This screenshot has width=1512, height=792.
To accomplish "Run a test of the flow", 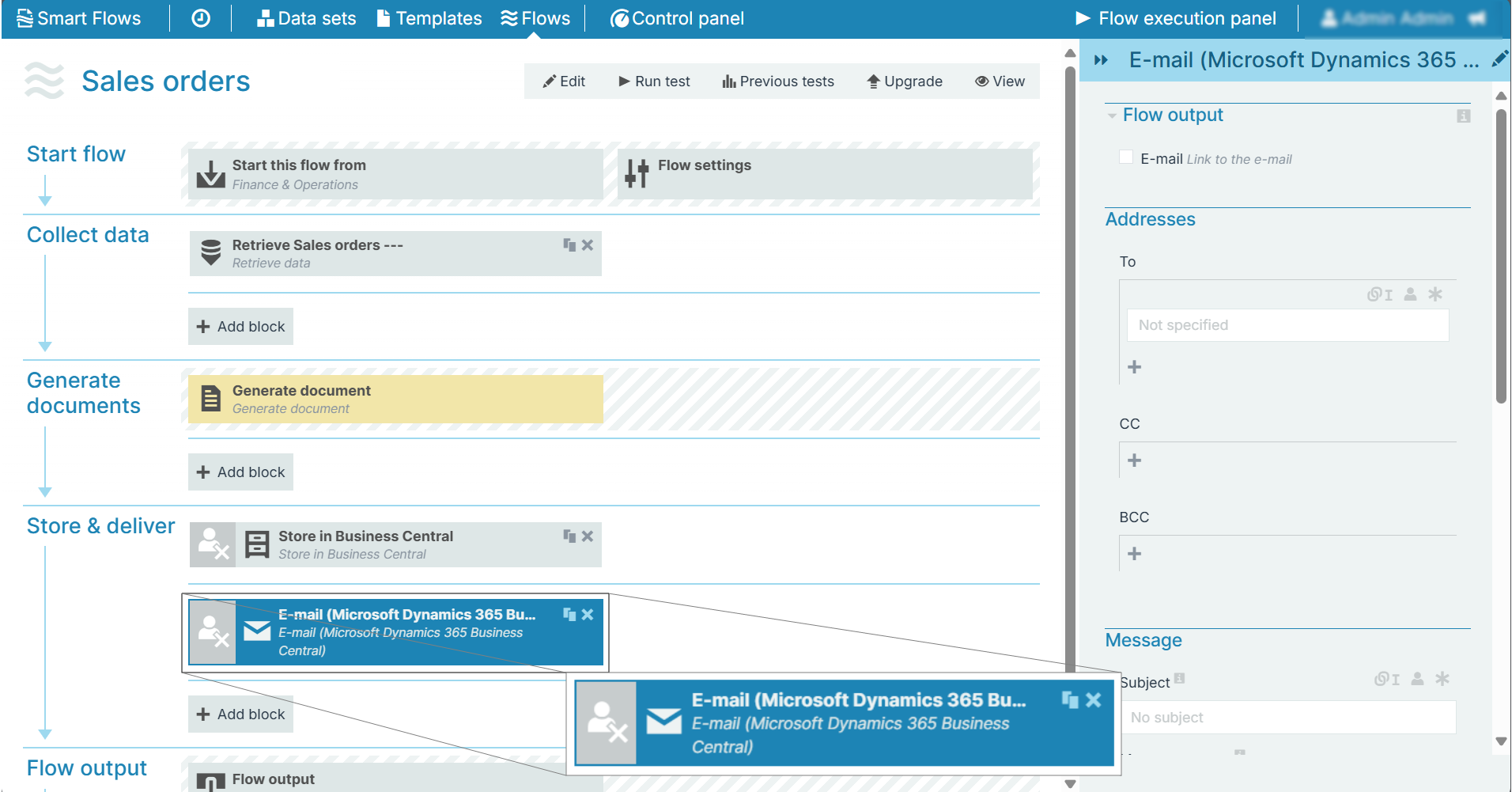I will [x=654, y=81].
